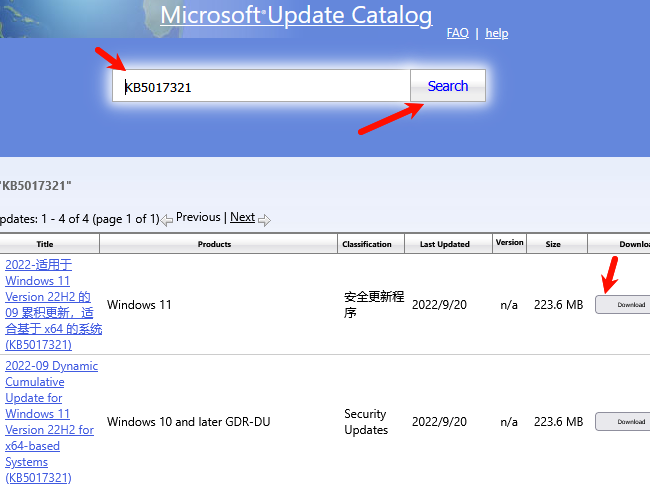The width and height of the screenshot is (650, 487).
Task: Click the Search button
Action: tap(448, 86)
